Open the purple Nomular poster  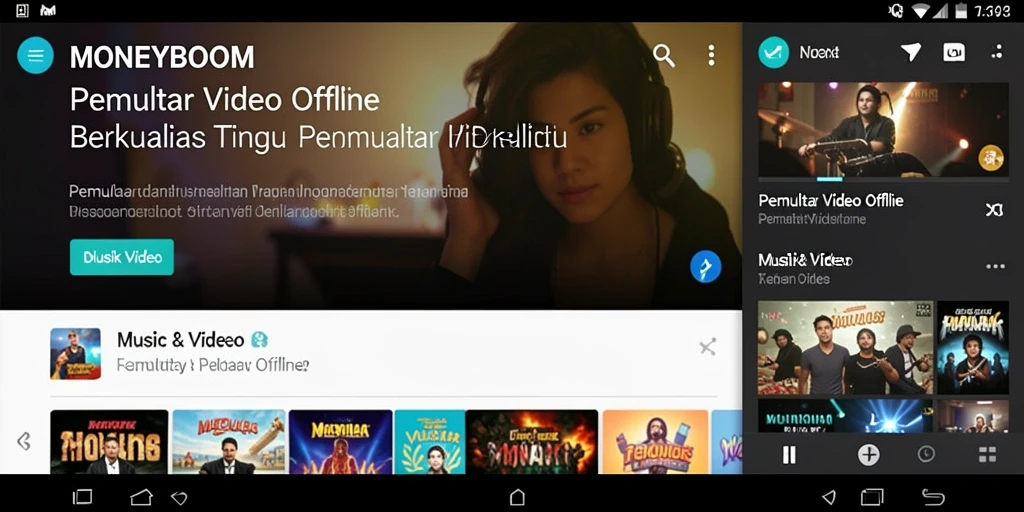[340, 441]
